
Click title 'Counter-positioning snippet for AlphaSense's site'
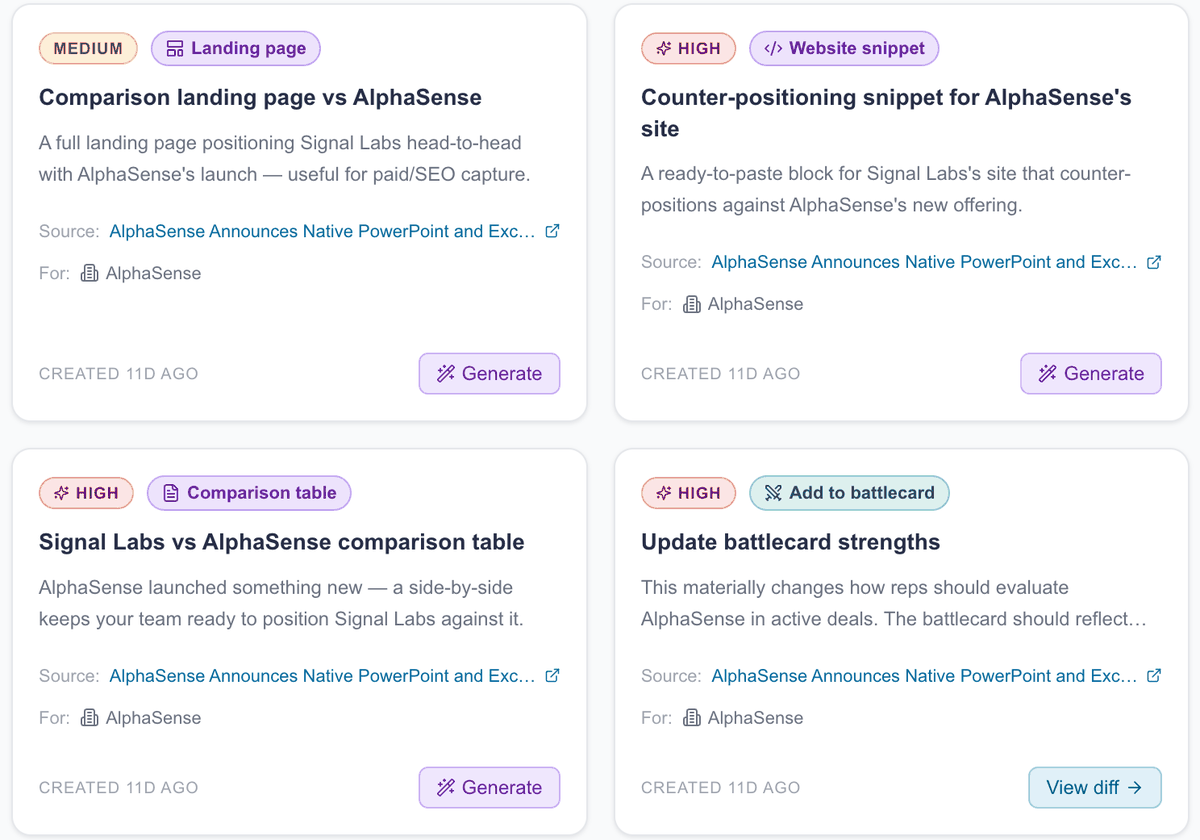point(886,113)
